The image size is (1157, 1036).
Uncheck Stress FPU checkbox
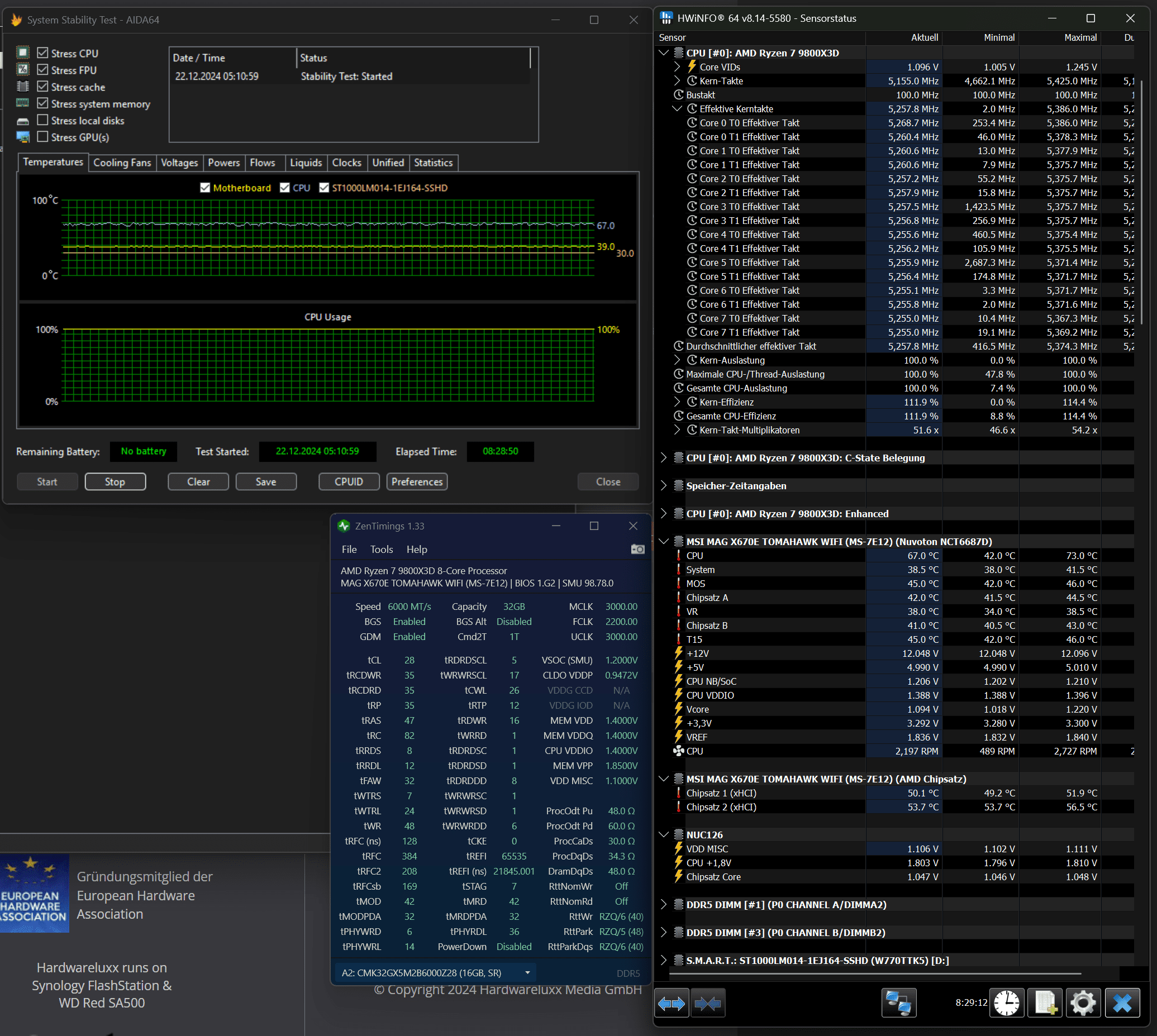coord(42,69)
